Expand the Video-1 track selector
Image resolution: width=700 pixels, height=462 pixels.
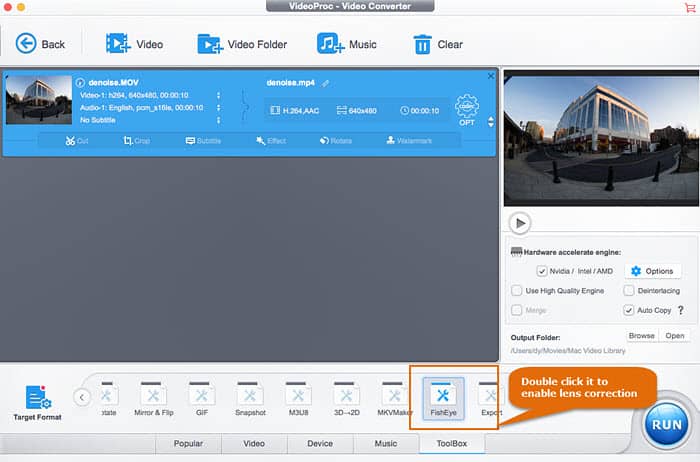218,95
